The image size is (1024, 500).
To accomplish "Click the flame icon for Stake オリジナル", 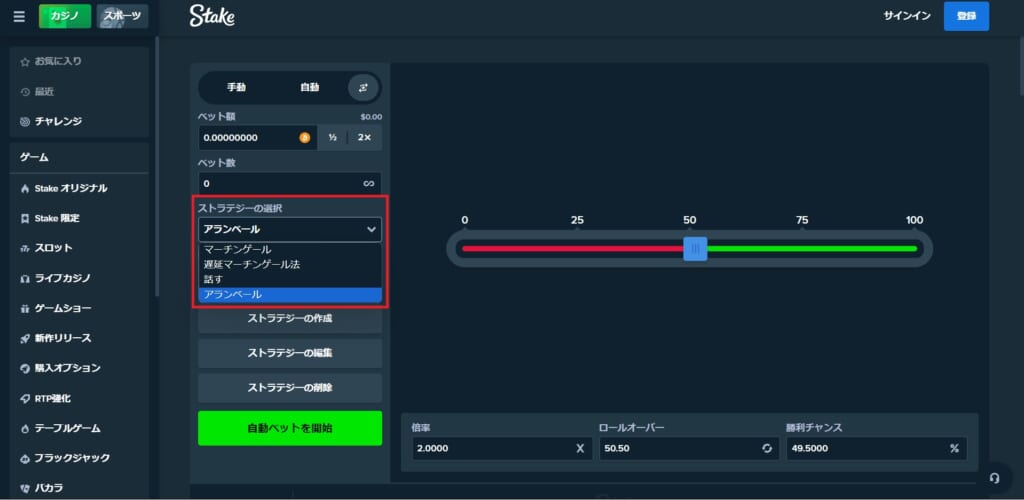I will [x=25, y=189].
